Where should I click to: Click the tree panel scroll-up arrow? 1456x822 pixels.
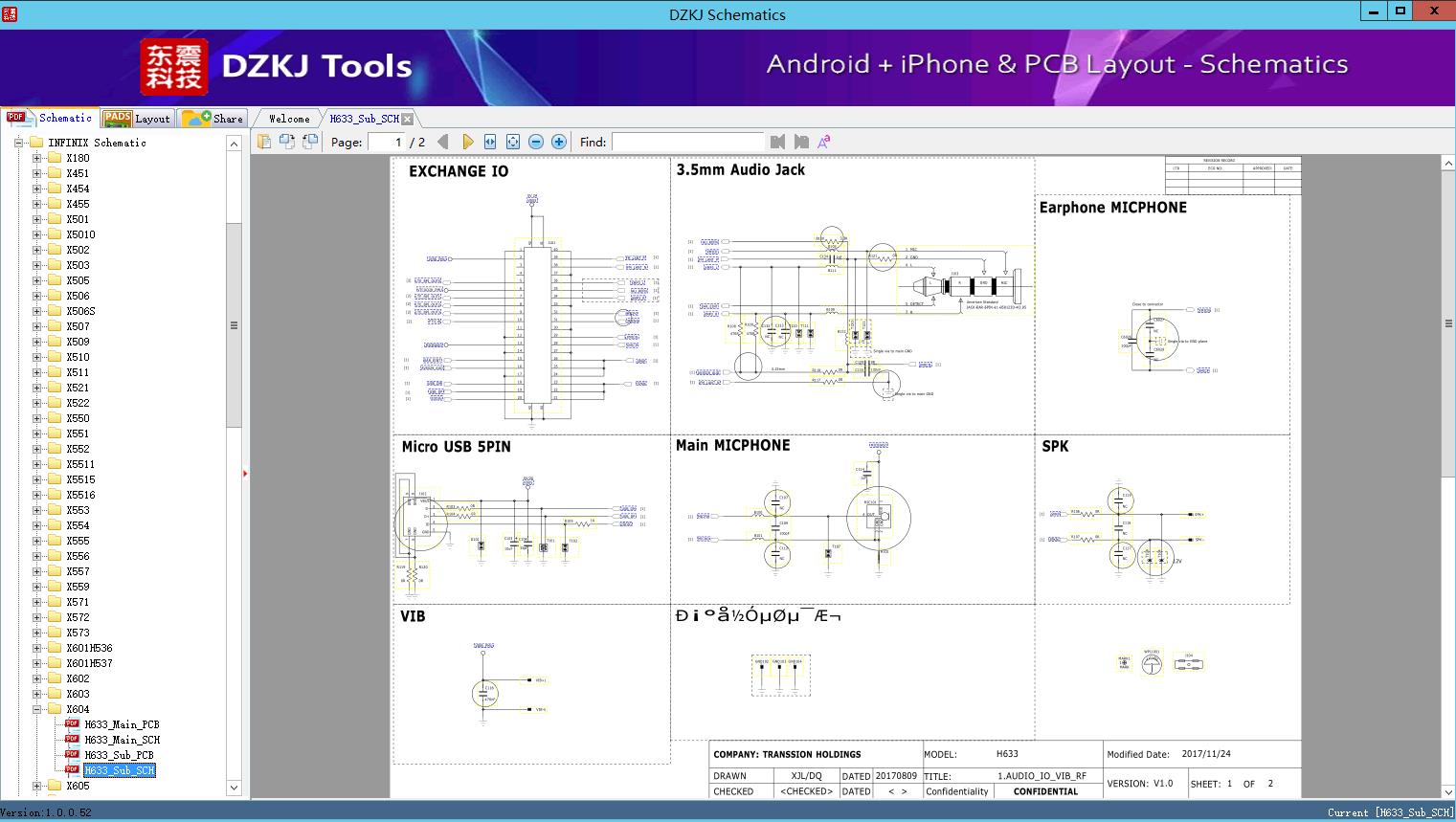234,144
